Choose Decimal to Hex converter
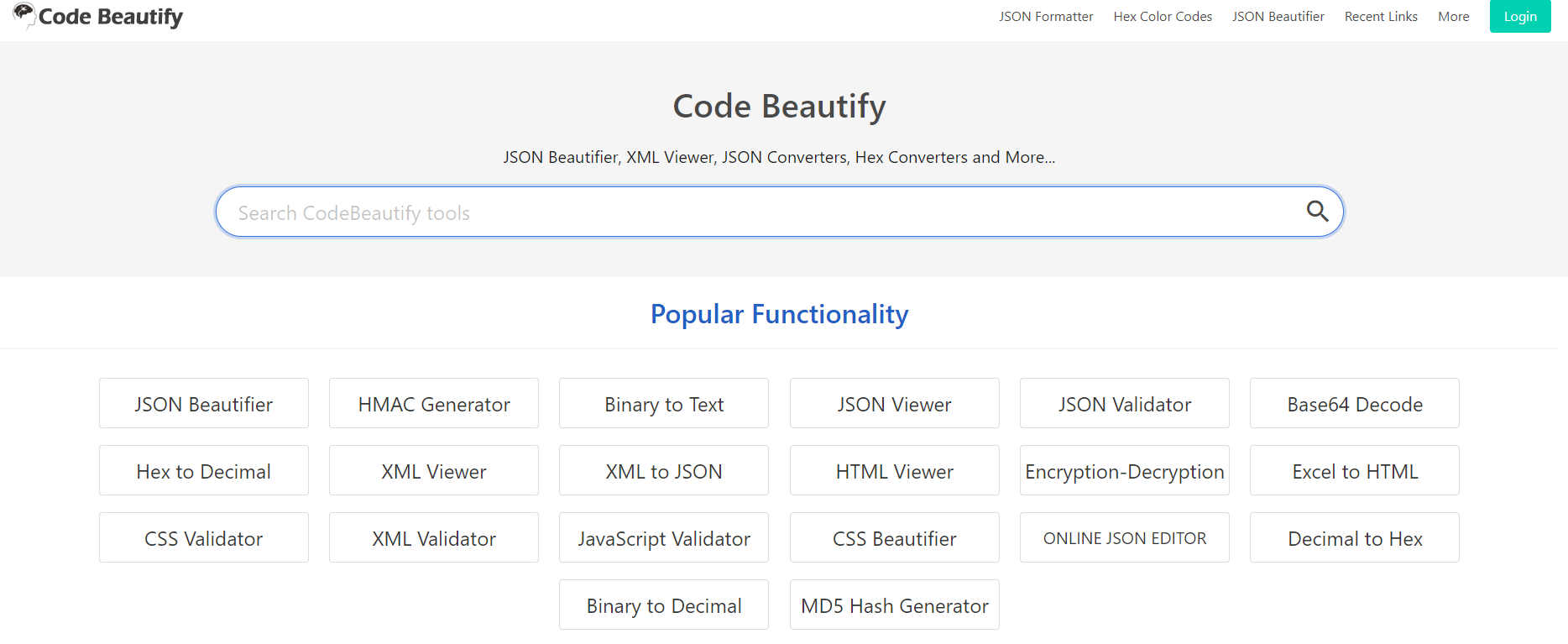This screenshot has width=1568, height=644. (1355, 537)
